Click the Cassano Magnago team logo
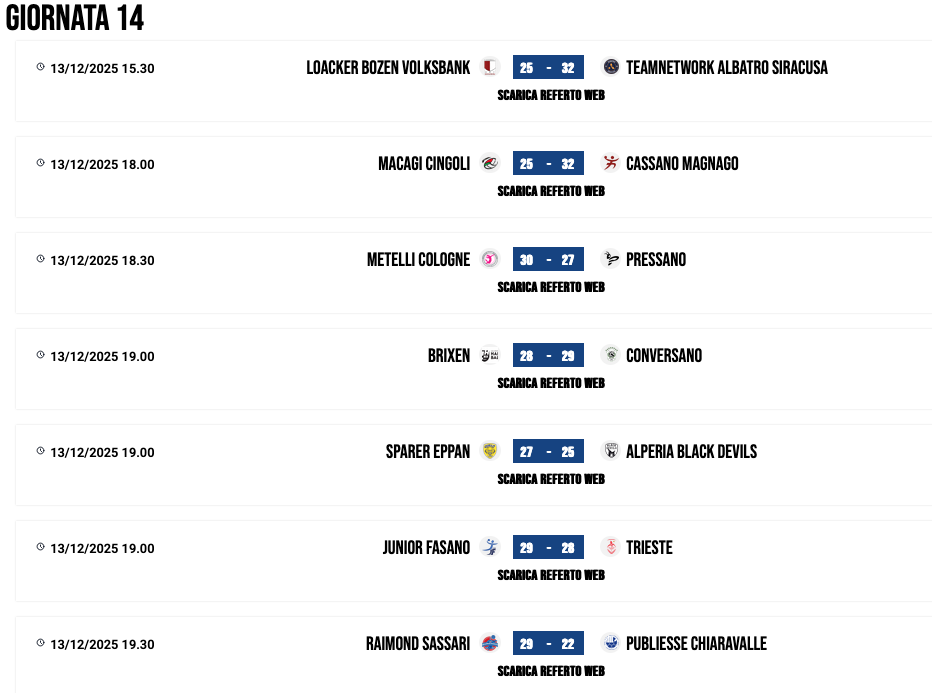This screenshot has height=693, width=932. tap(610, 163)
